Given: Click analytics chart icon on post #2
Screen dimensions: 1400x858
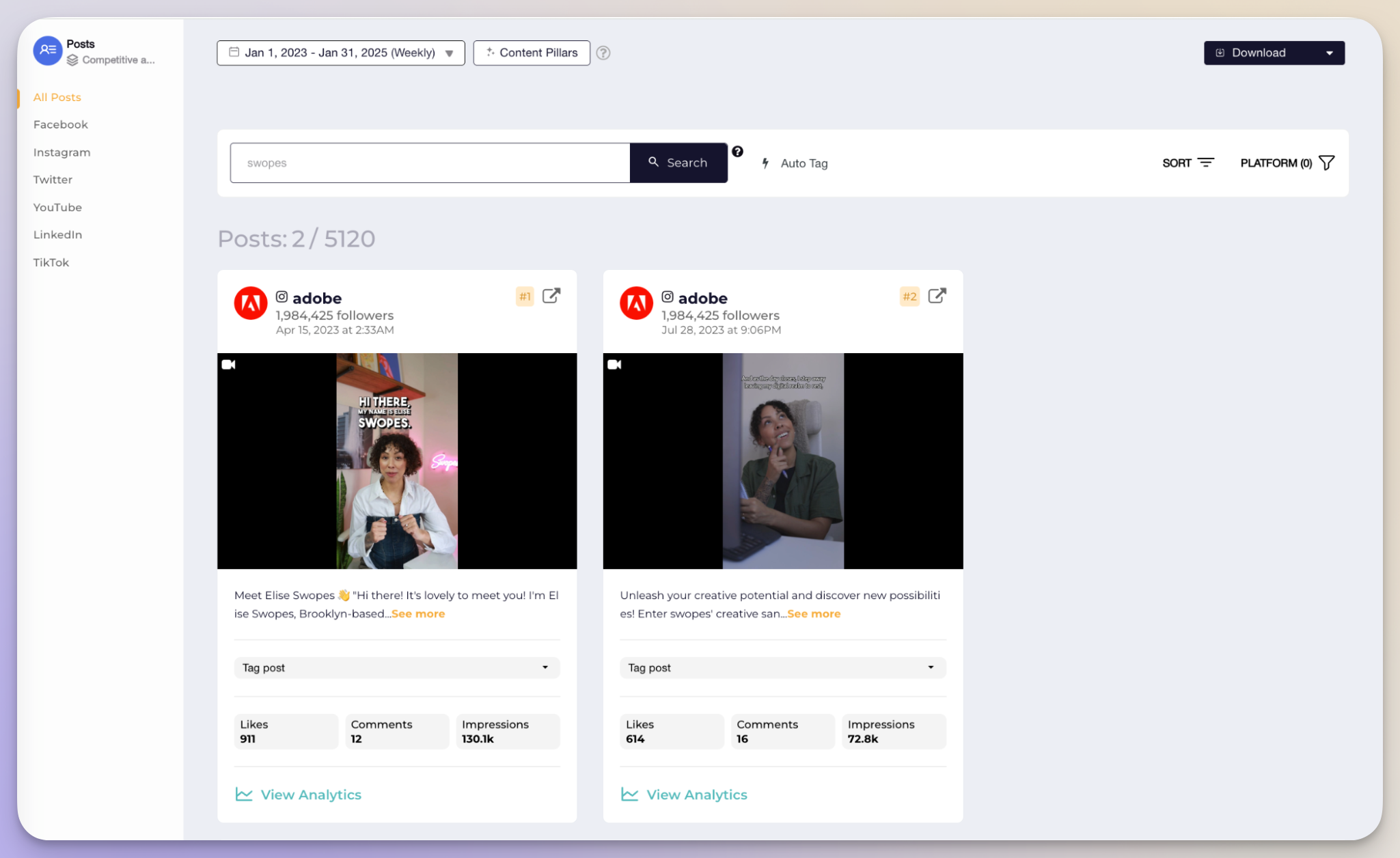Looking at the screenshot, I should (x=629, y=794).
